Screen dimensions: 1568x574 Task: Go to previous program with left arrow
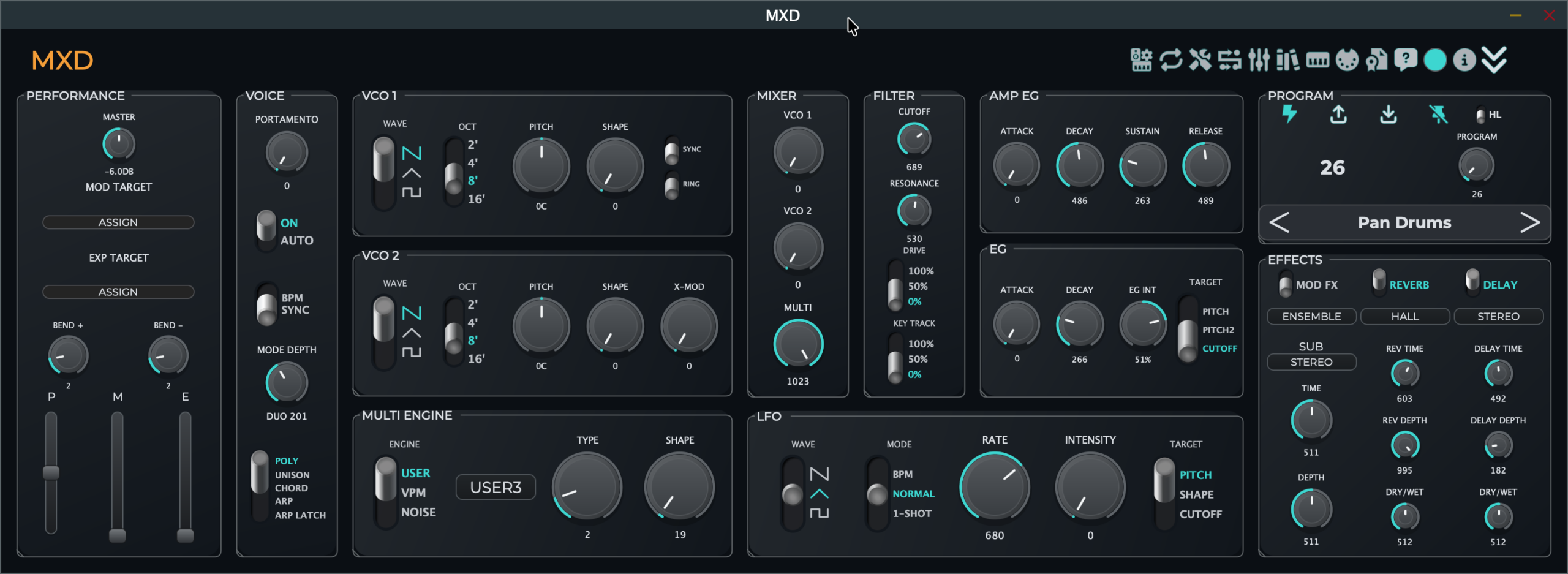coord(1280,222)
